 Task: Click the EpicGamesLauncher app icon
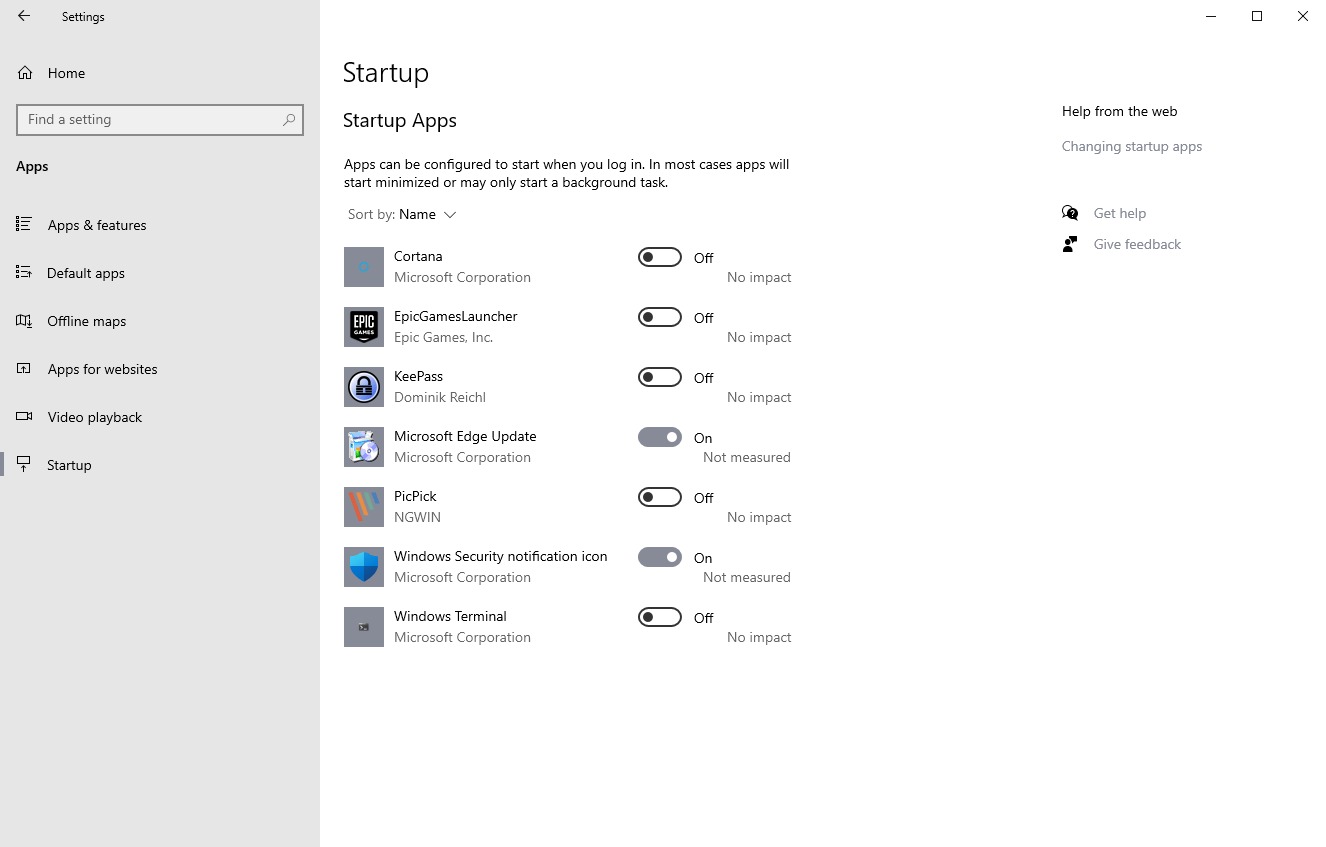click(363, 327)
